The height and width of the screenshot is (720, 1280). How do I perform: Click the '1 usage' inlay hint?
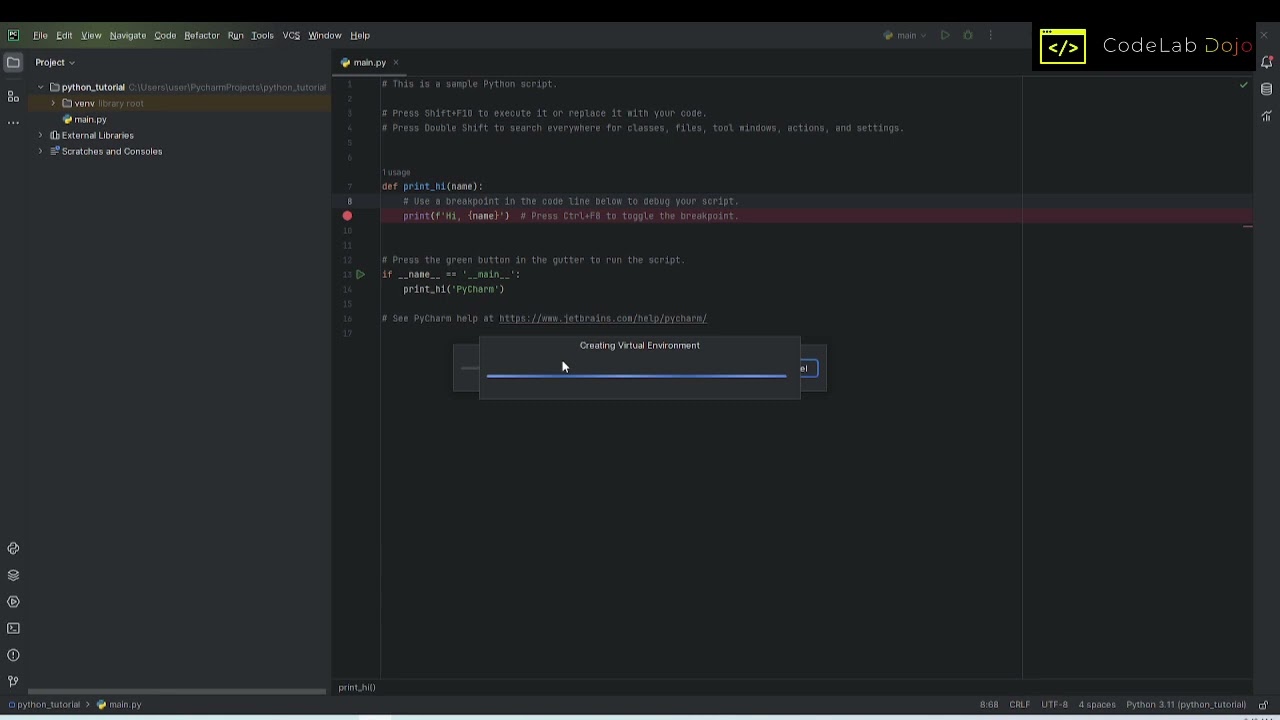point(396,172)
